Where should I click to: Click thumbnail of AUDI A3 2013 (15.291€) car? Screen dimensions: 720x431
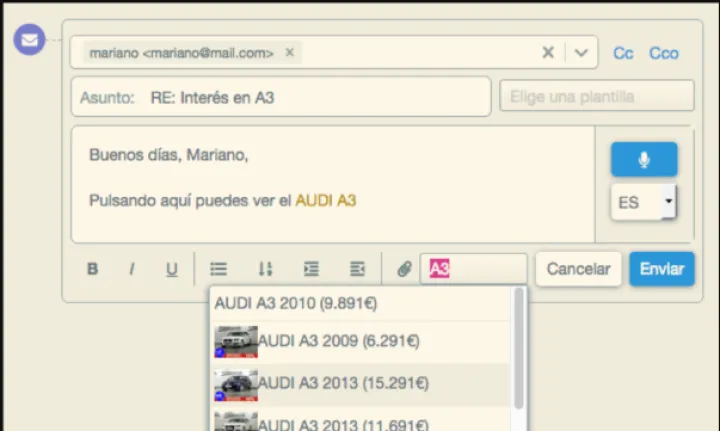tap(236, 385)
